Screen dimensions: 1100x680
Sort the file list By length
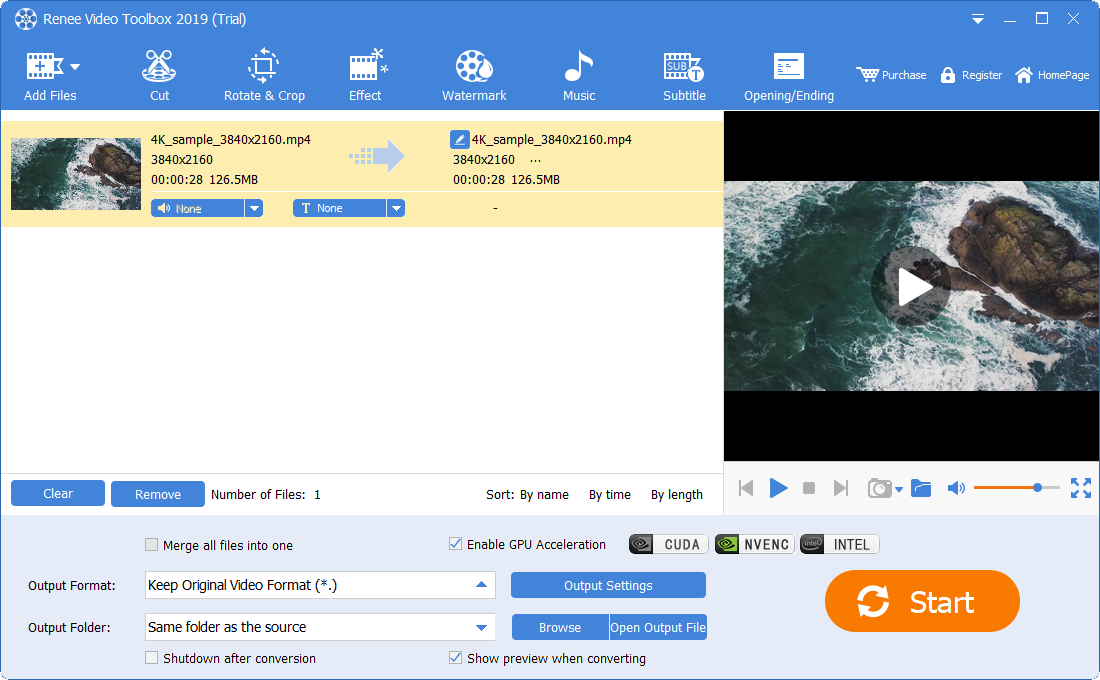tap(676, 494)
